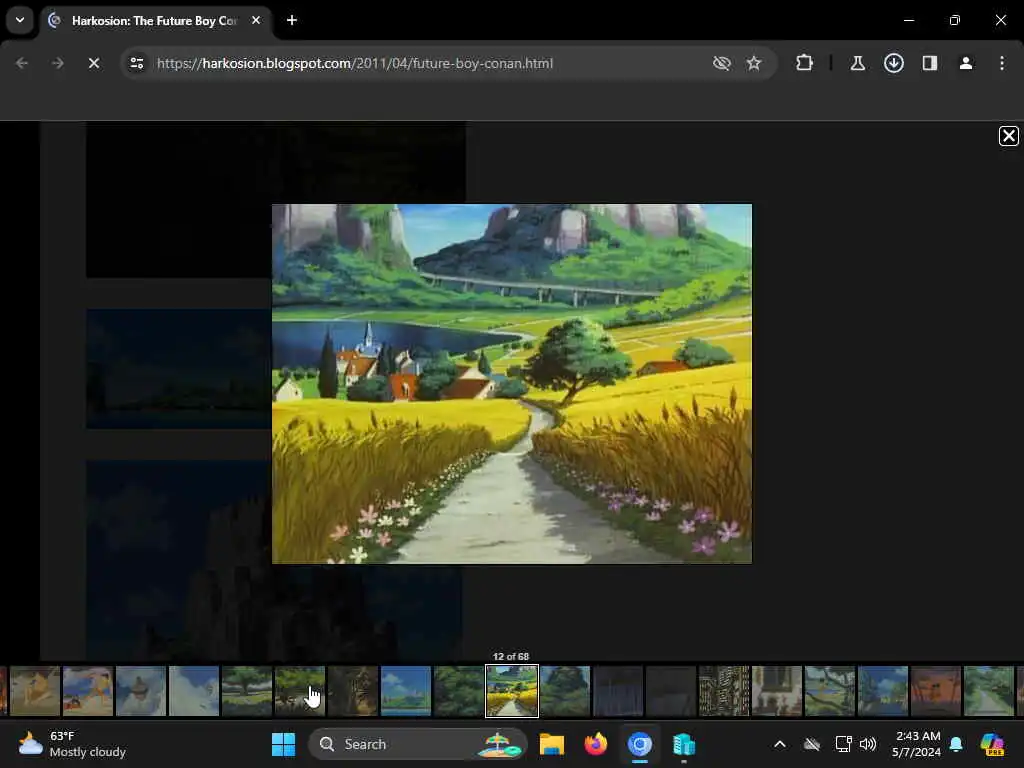
Task: Select the highlighted wheat field thumbnail
Action: [512, 691]
